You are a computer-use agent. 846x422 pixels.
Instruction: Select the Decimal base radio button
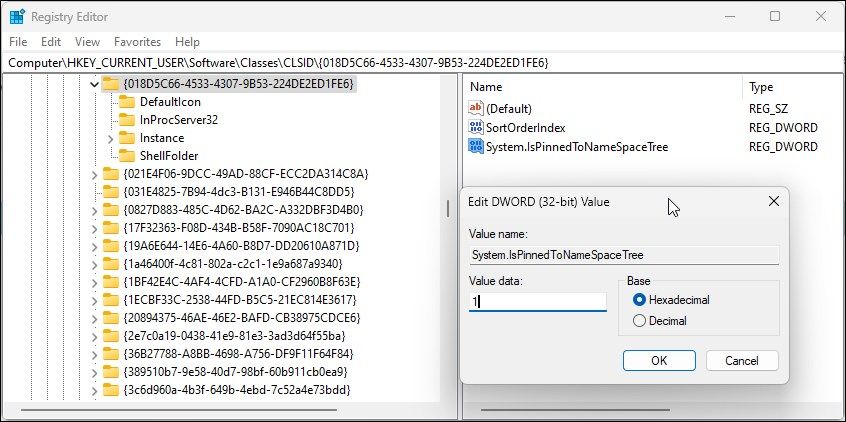pyautogui.click(x=639, y=321)
